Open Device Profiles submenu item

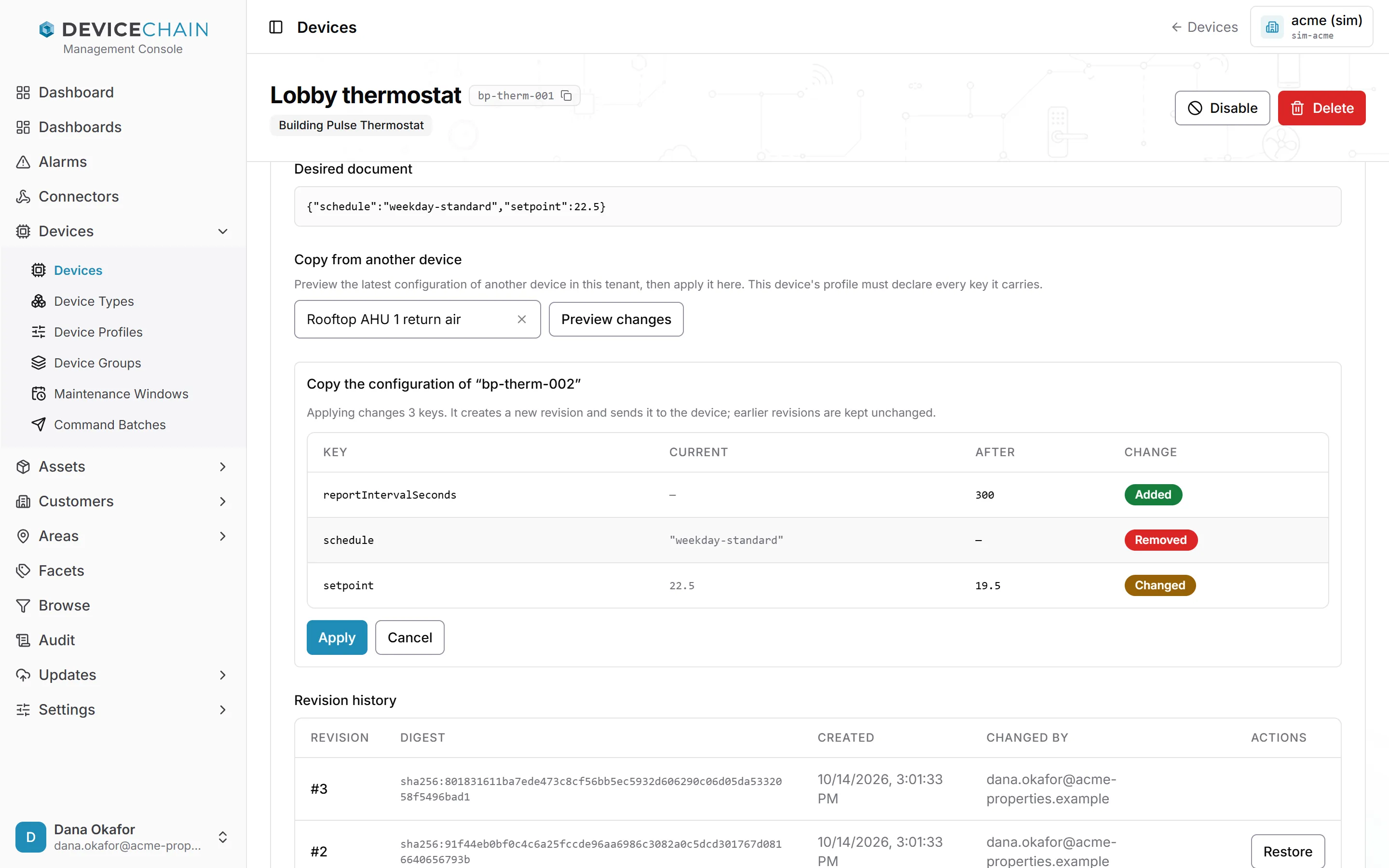98,332
